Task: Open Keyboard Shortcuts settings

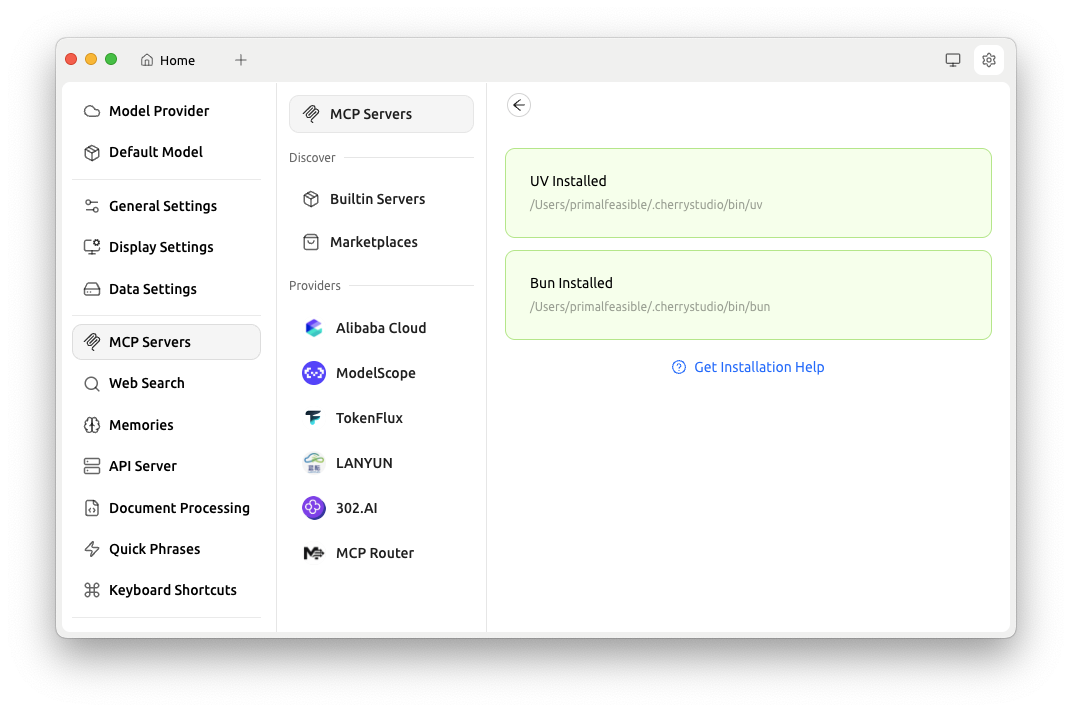Action: (x=172, y=590)
